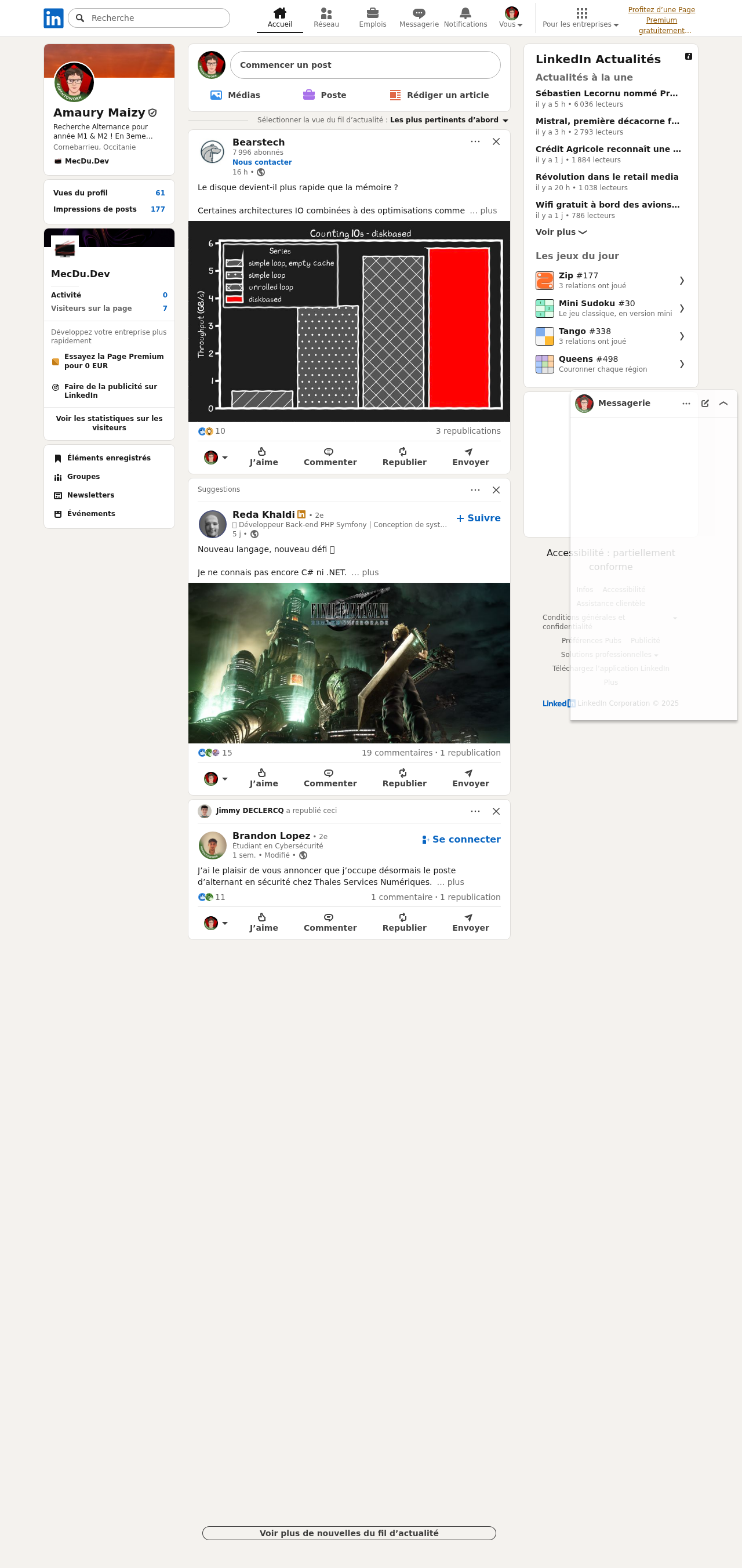Screen dimensions: 742x1568
Task: Expand Voir plus in LinkedIn Actualités
Action: tap(561, 232)
